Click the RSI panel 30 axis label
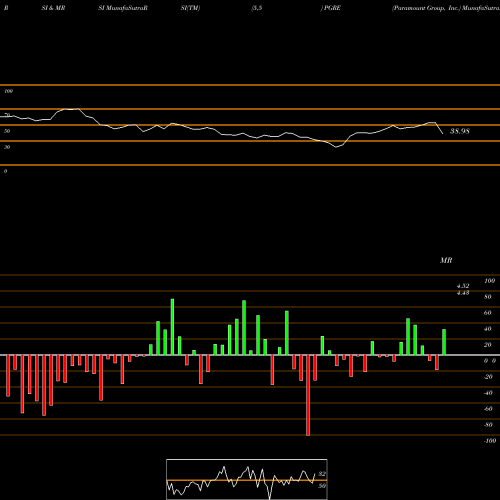The width and height of the screenshot is (500, 500). [x=7, y=147]
